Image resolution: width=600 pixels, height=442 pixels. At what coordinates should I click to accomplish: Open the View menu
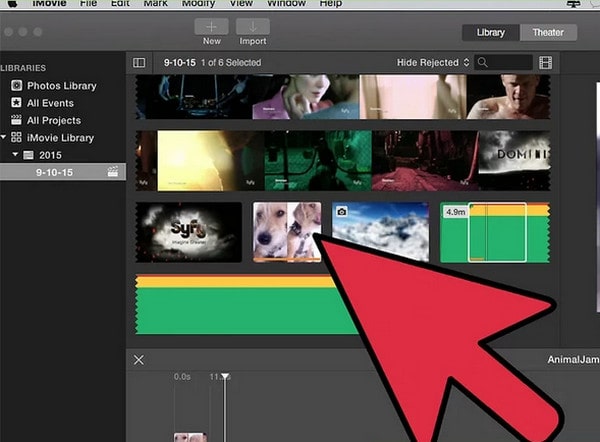pyautogui.click(x=241, y=3)
